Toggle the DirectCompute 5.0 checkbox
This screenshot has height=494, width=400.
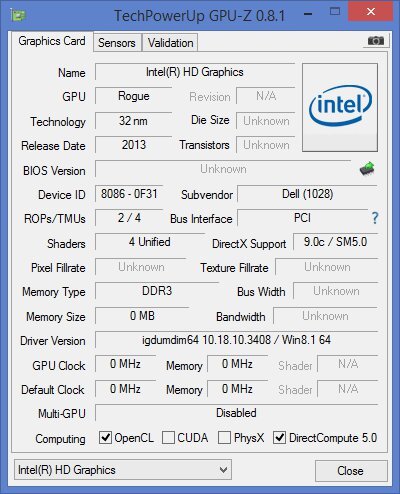click(279, 437)
